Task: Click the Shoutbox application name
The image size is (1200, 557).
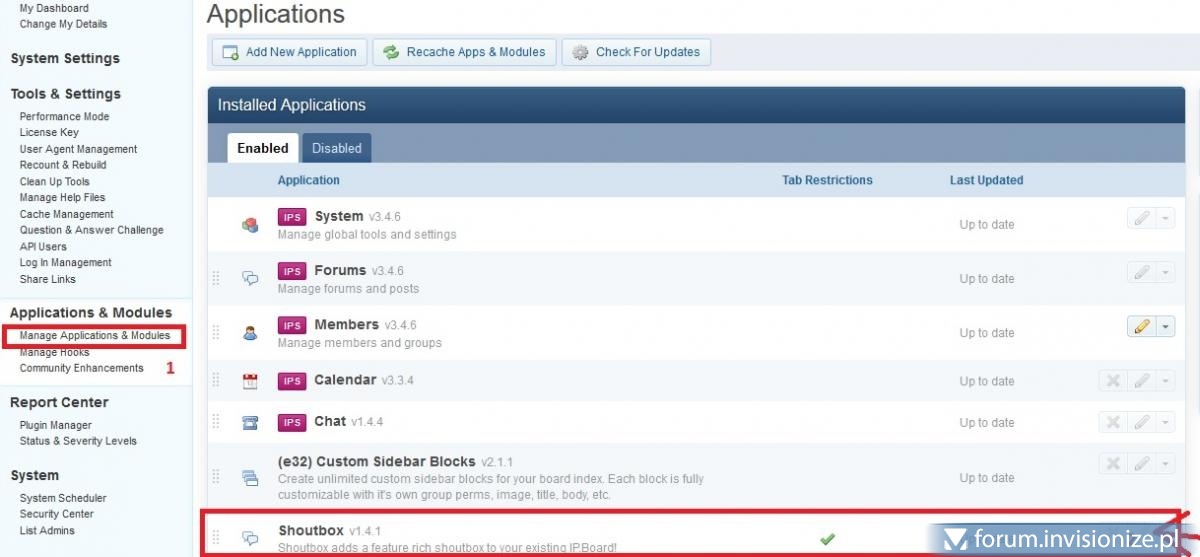Action: click(311, 530)
